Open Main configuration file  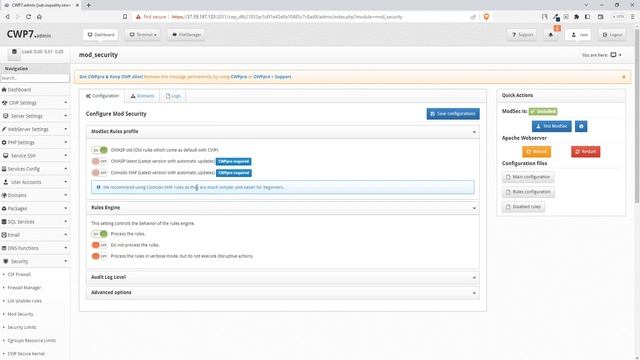(x=528, y=177)
